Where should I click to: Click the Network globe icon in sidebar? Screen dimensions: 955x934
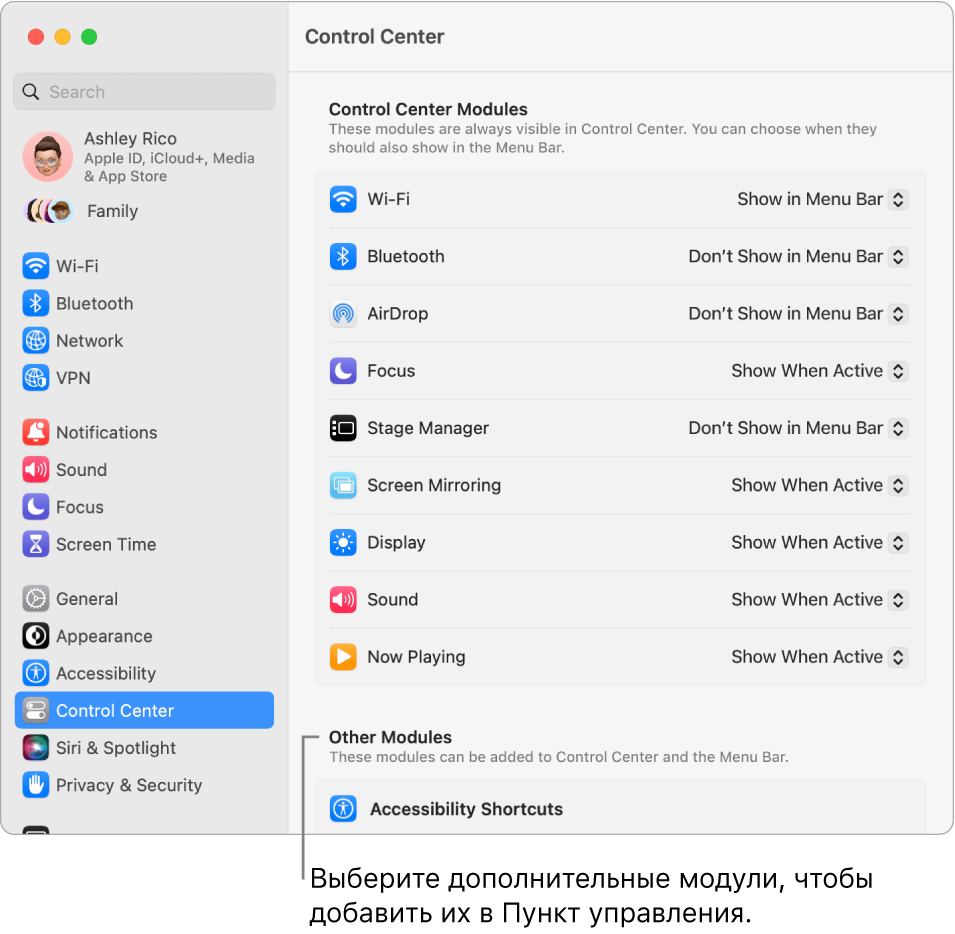(36, 340)
